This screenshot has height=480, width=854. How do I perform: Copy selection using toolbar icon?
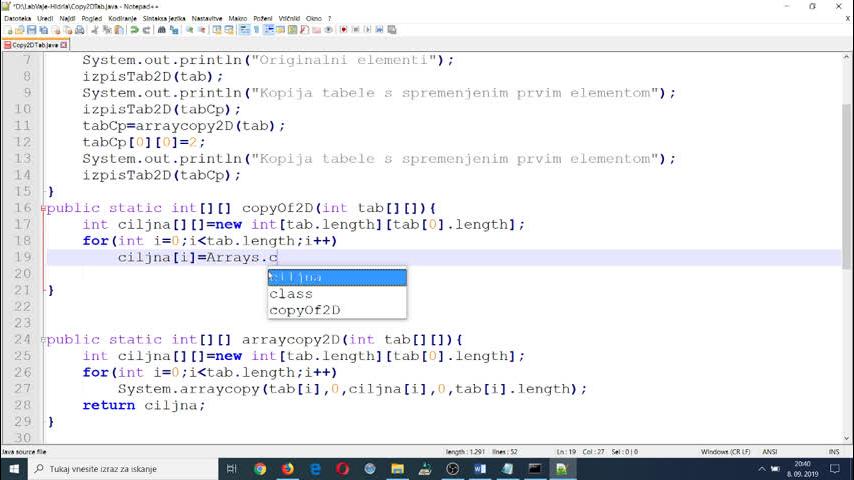107,29
